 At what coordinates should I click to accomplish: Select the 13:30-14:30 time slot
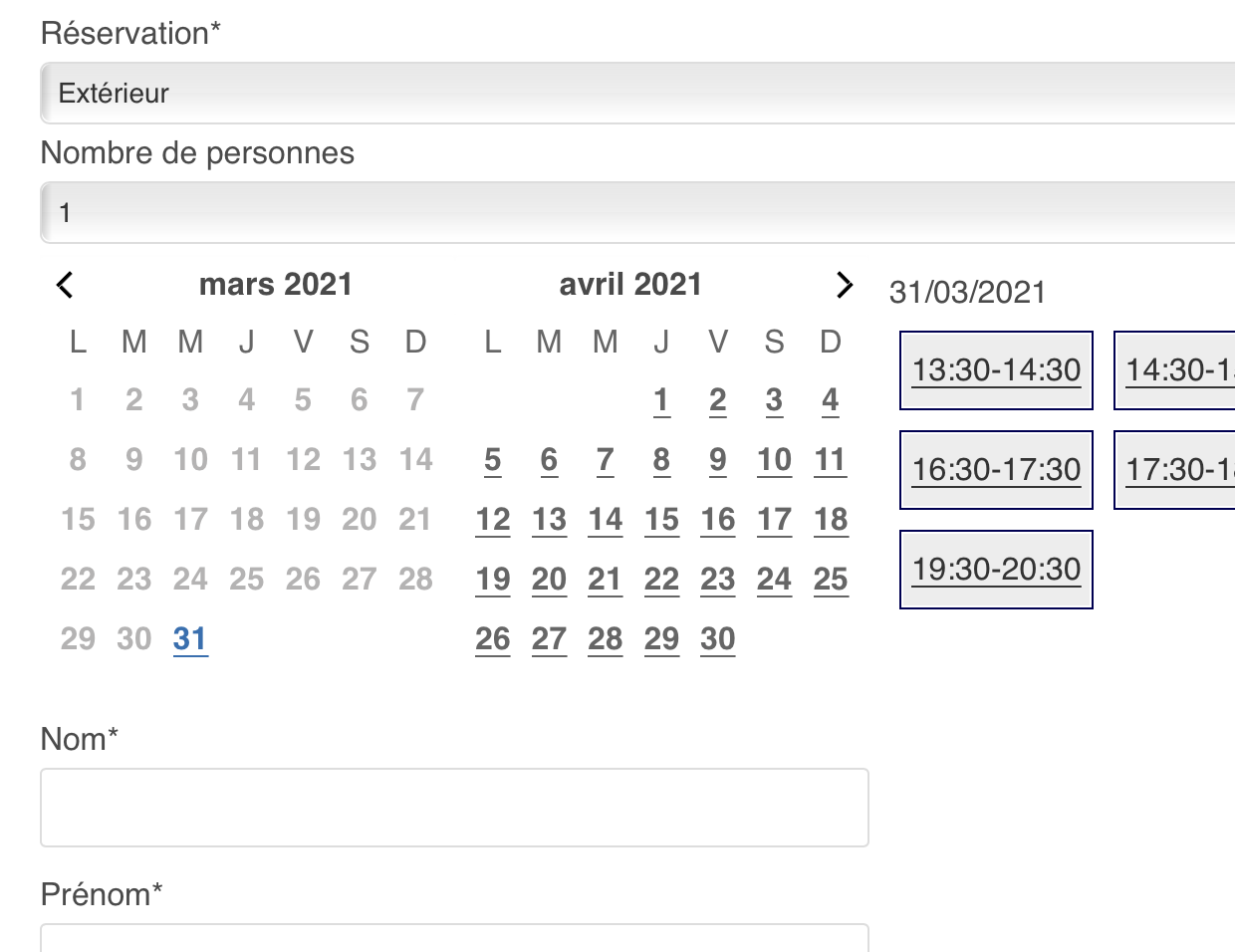(x=996, y=370)
